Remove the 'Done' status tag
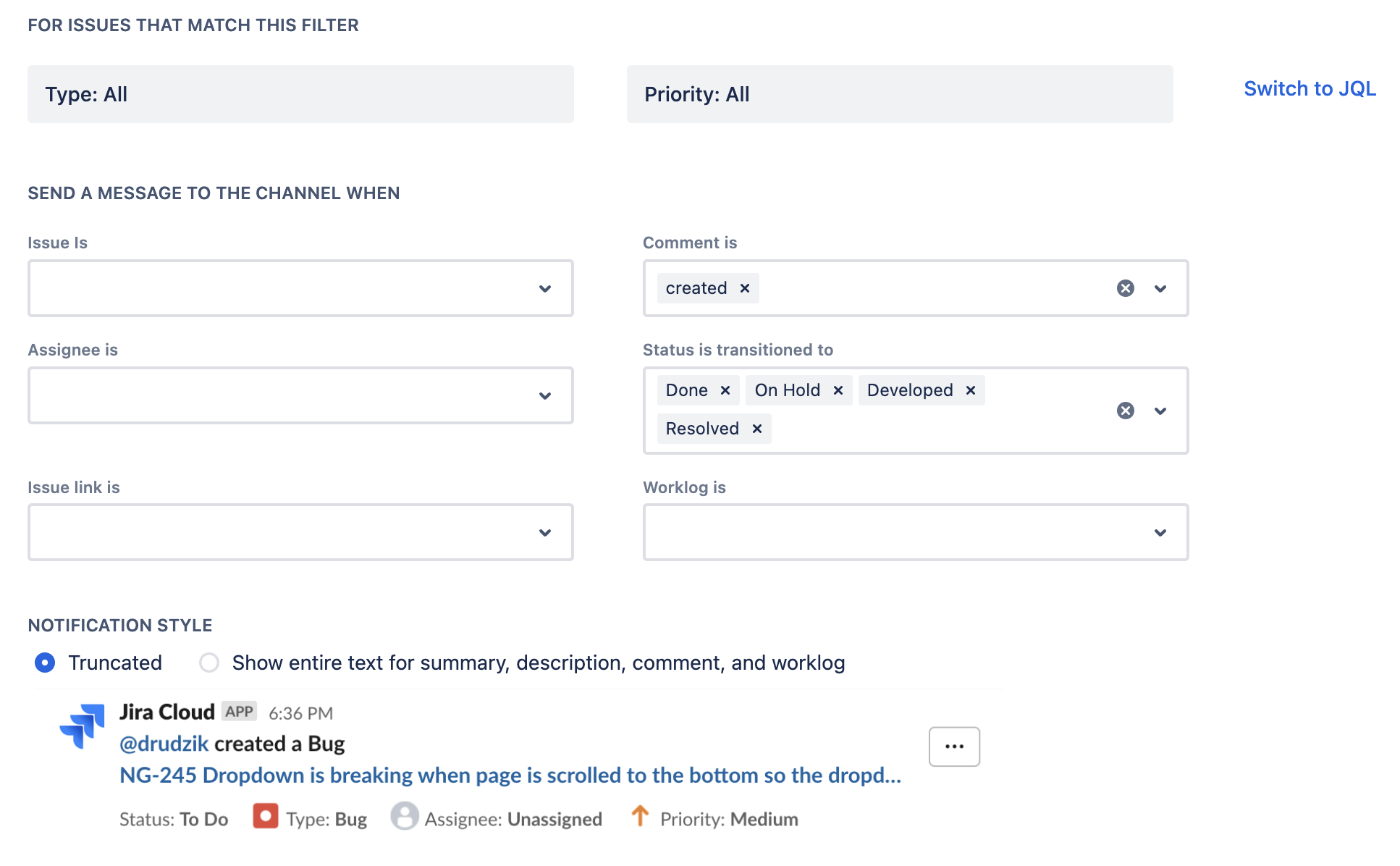The image size is (1400, 866). click(725, 390)
